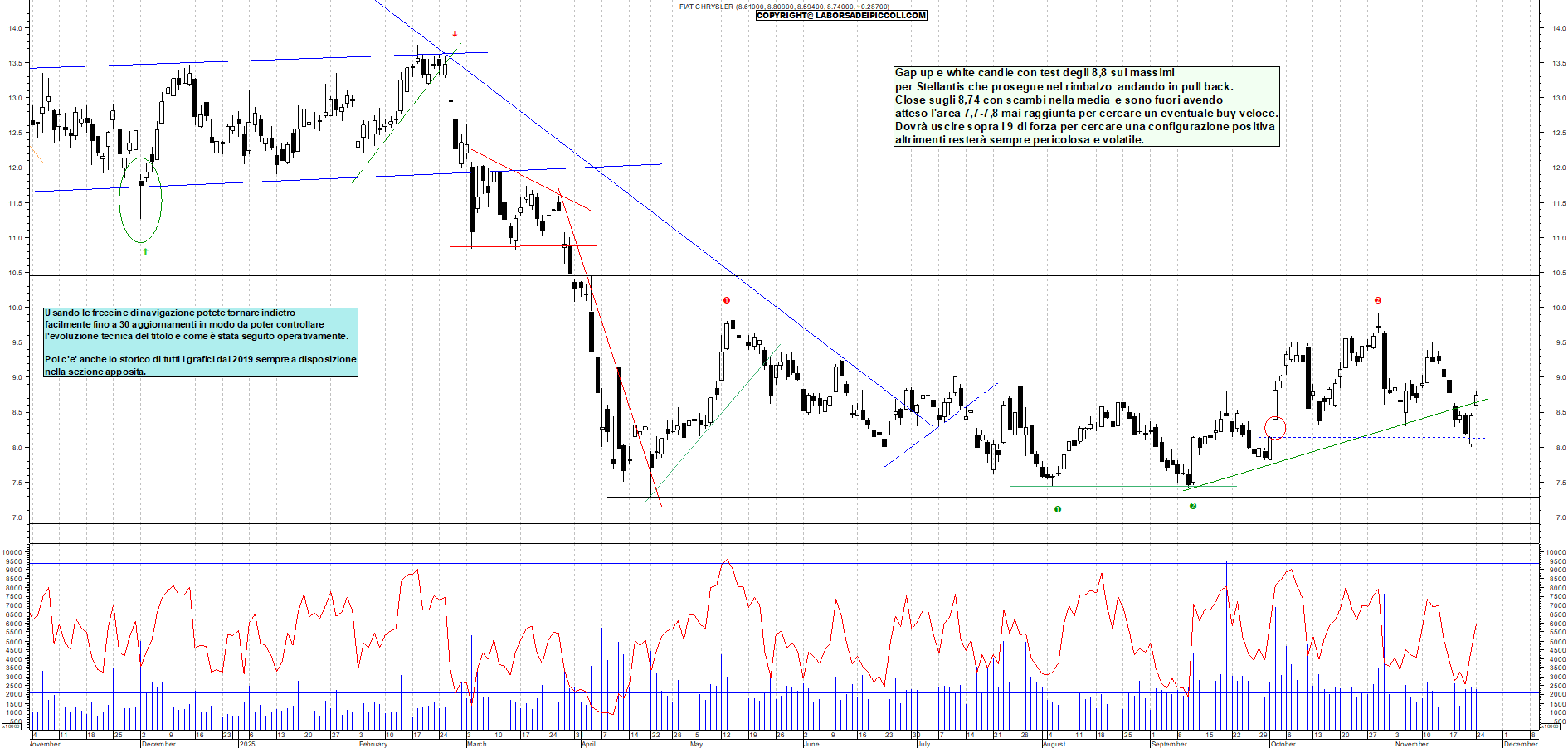
Task: Click the green ❷ marker below the September low
Action: (x=1192, y=504)
